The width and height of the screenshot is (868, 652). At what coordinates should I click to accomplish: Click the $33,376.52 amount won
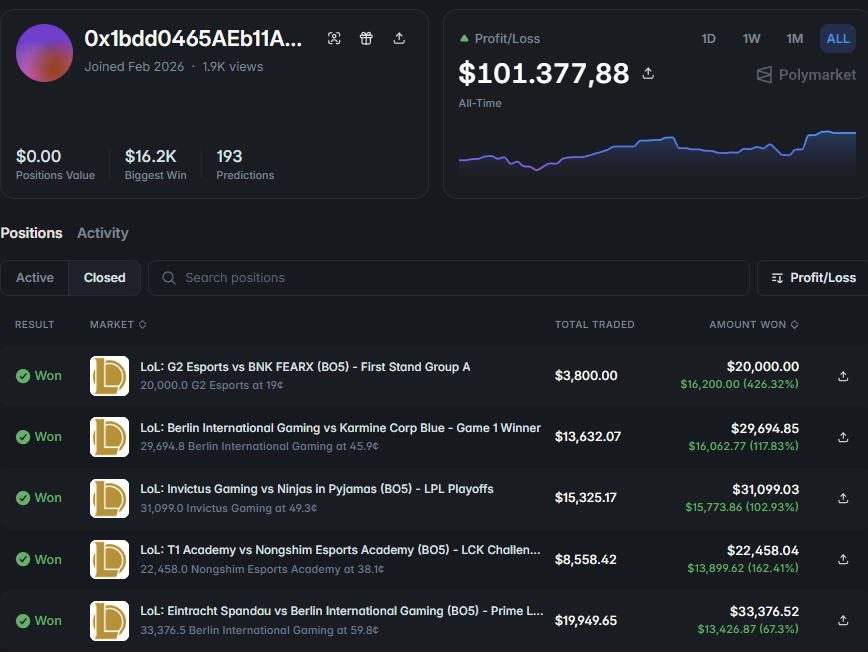tap(764, 612)
